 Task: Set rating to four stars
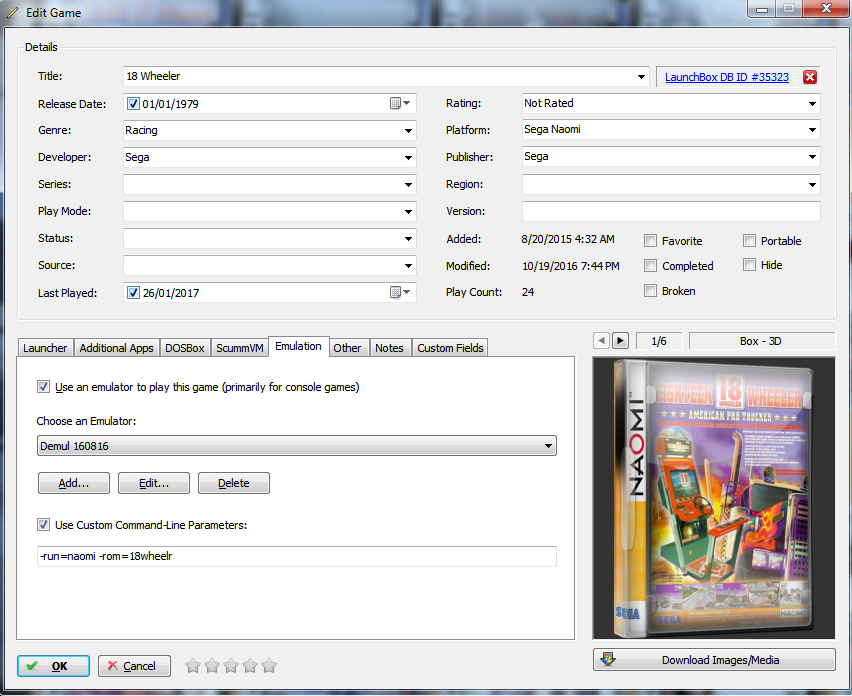tap(250, 666)
